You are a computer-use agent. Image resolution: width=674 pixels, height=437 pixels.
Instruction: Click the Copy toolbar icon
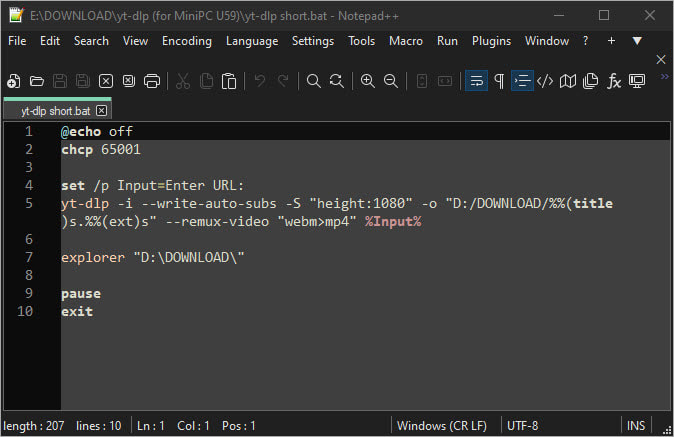[x=206, y=81]
